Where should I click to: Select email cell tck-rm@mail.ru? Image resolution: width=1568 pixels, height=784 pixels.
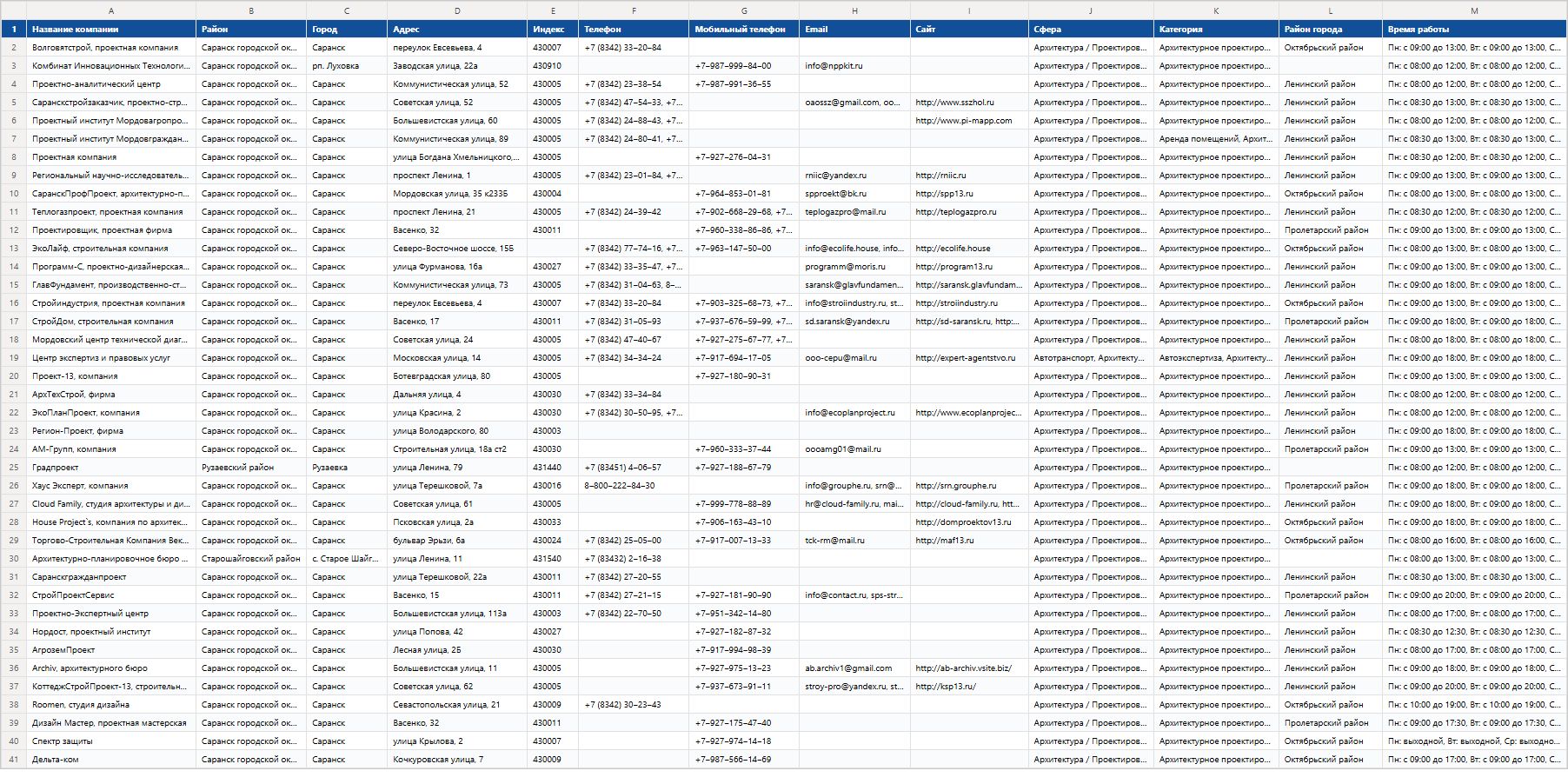[x=854, y=541]
